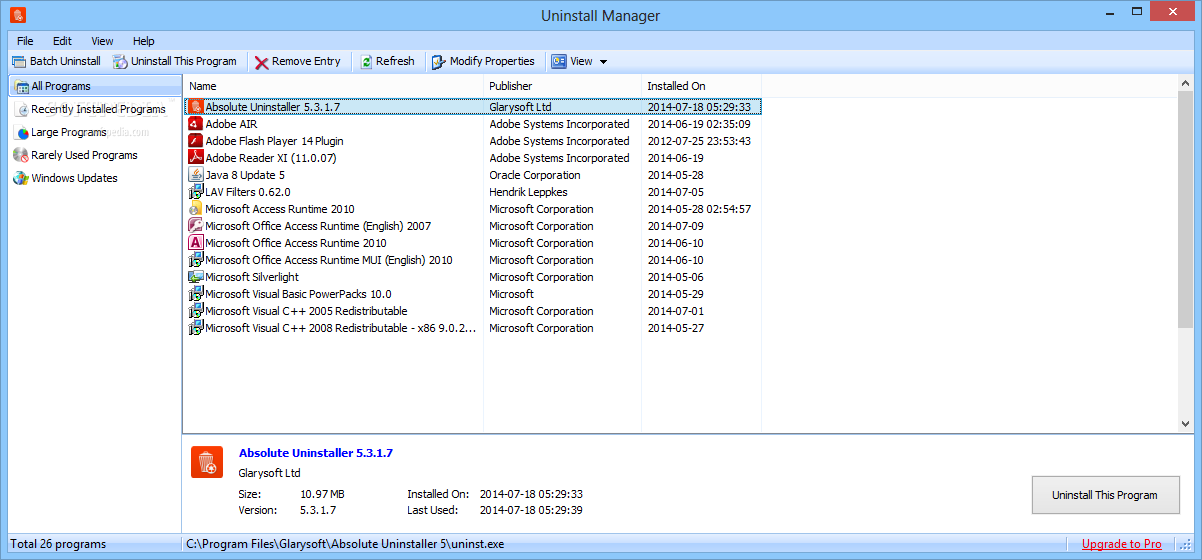The width and height of the screenshot is (1202, 560).
Task: Click the Refresh toolbar label
Action: pyautogui.click(x=395, y=62)
